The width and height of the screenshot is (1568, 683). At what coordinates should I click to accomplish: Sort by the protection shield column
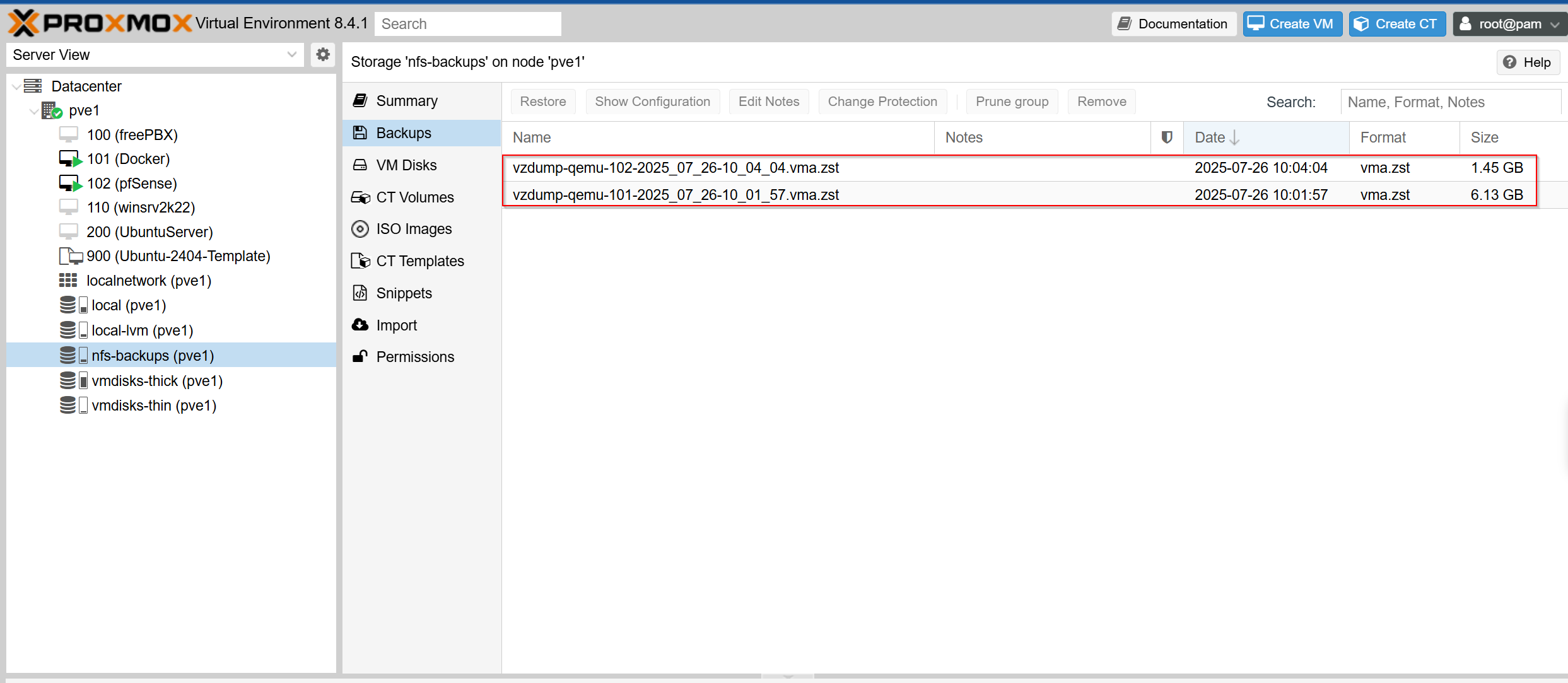[1167, 137]
